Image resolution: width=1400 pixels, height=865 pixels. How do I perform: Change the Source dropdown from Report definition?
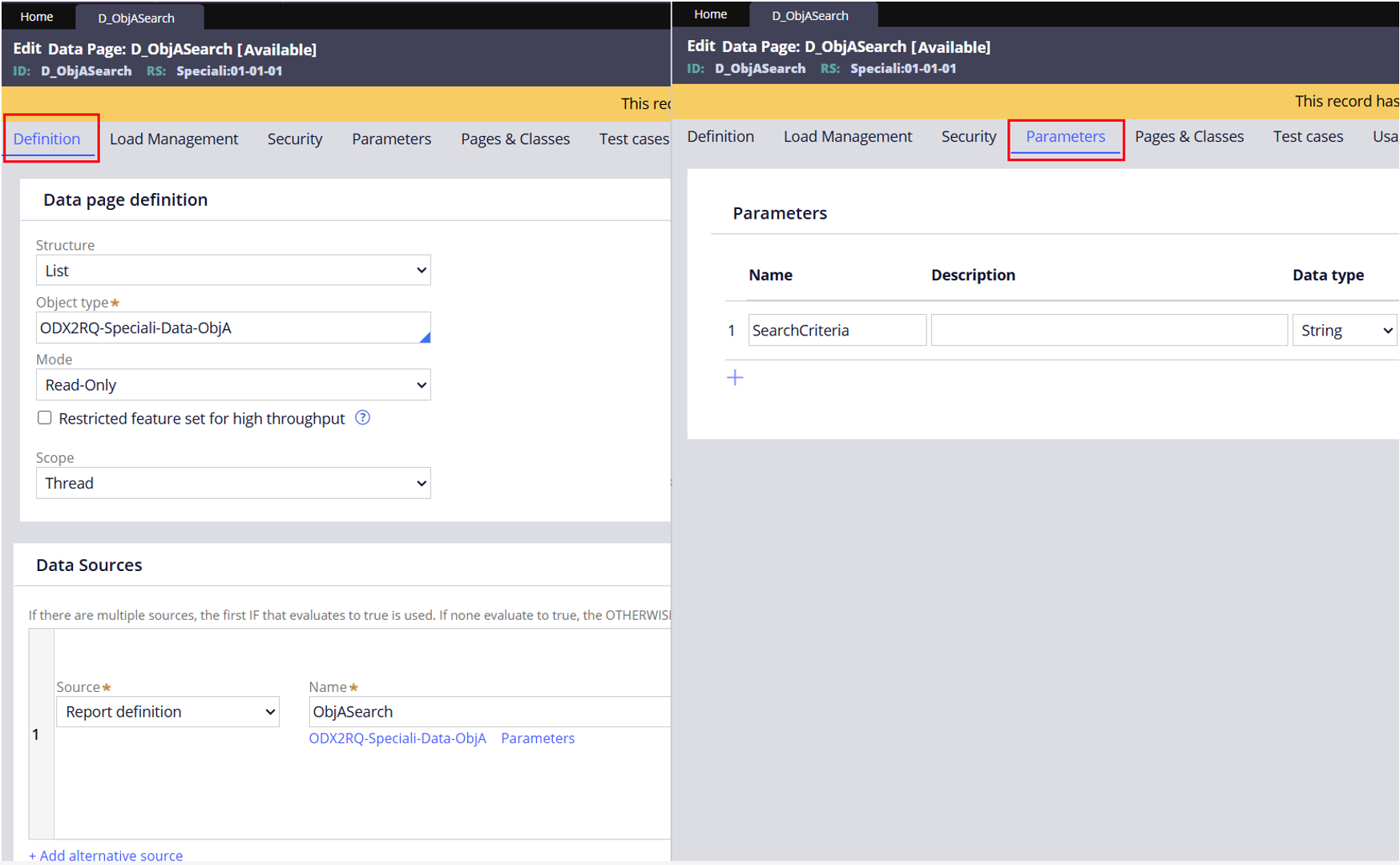(167, 712)
